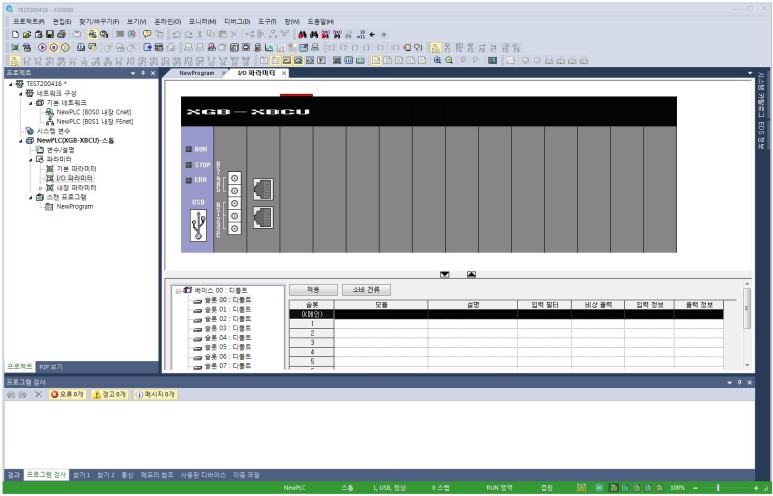This screenshot has height=496, width=773.
Task: Switch to the NewProgram tab
Action: click(x=197, y=73)
